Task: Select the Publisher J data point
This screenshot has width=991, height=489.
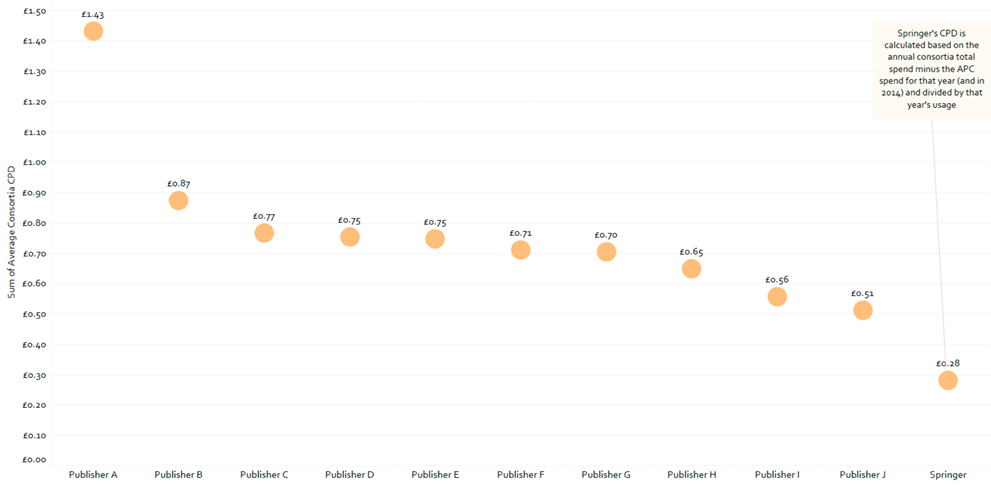Action: (862, 310)
